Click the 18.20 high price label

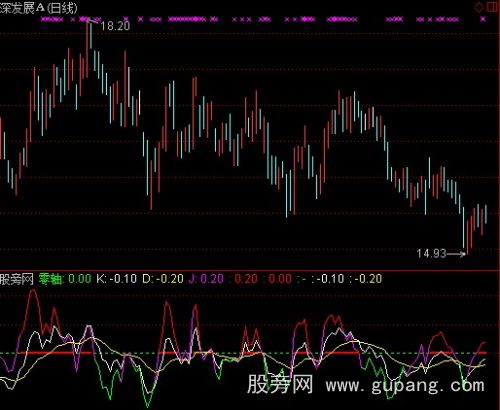click(115, 26)
